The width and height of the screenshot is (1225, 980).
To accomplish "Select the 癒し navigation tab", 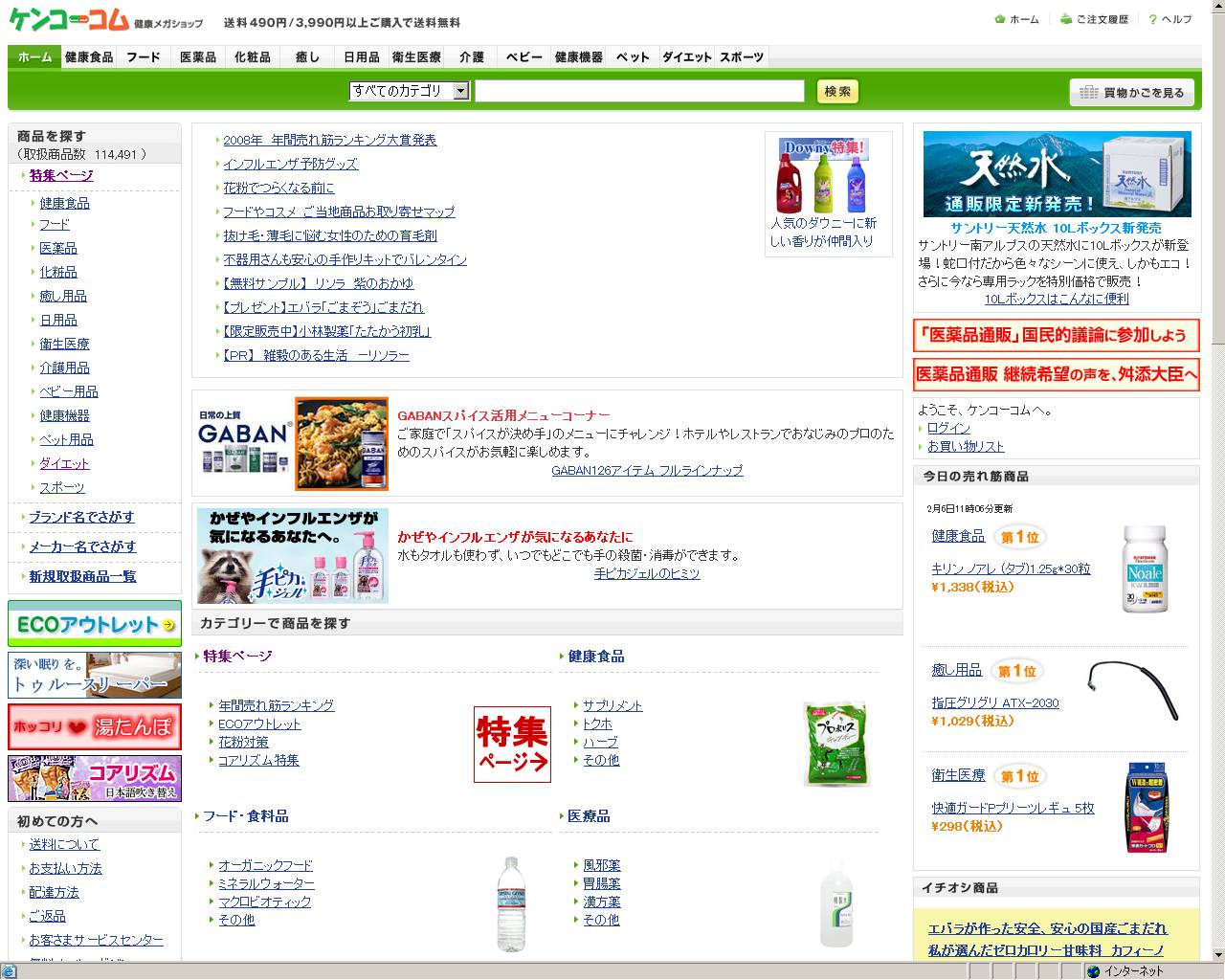I will tap(307, 57).
